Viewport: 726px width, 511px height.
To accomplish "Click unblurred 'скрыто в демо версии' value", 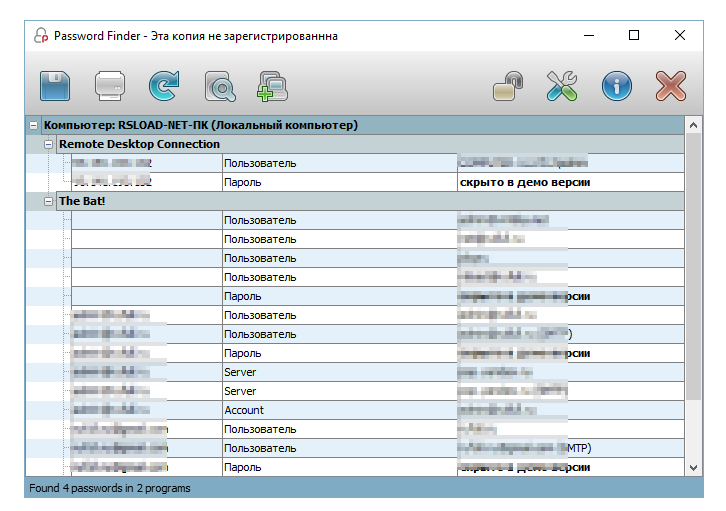I will [525, 182].
